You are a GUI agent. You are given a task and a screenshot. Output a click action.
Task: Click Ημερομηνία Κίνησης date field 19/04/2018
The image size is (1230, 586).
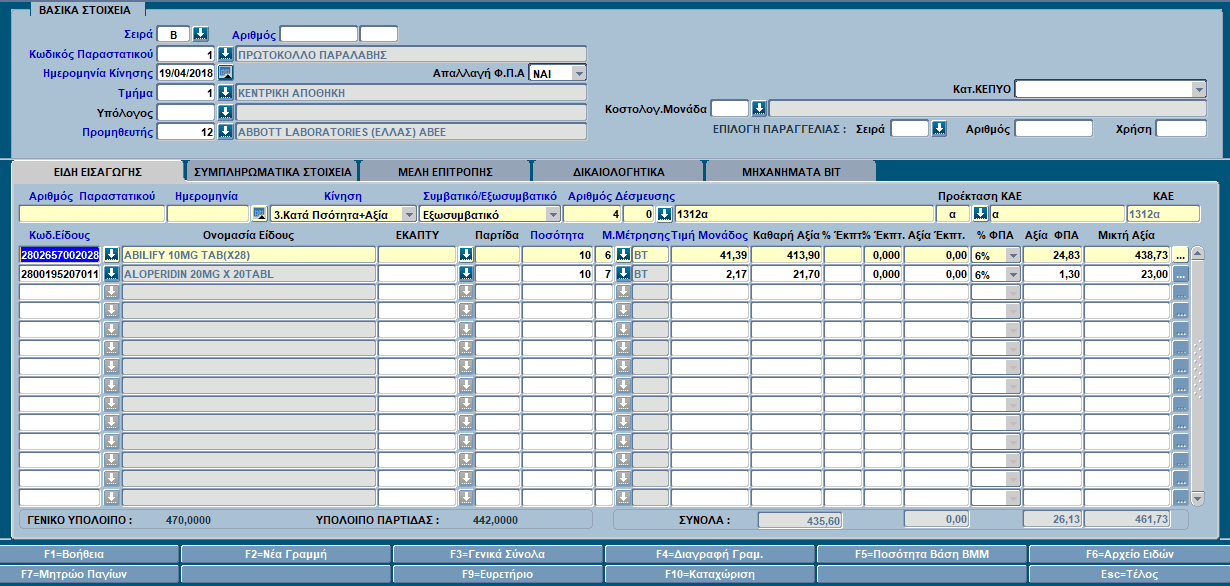coord(186,73)
